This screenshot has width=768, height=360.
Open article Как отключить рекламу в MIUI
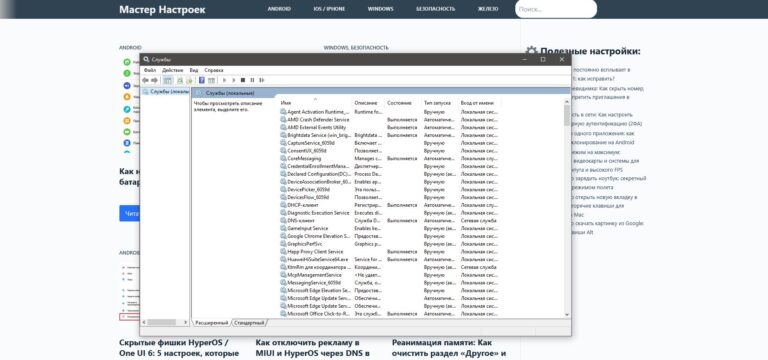point(312,348)
